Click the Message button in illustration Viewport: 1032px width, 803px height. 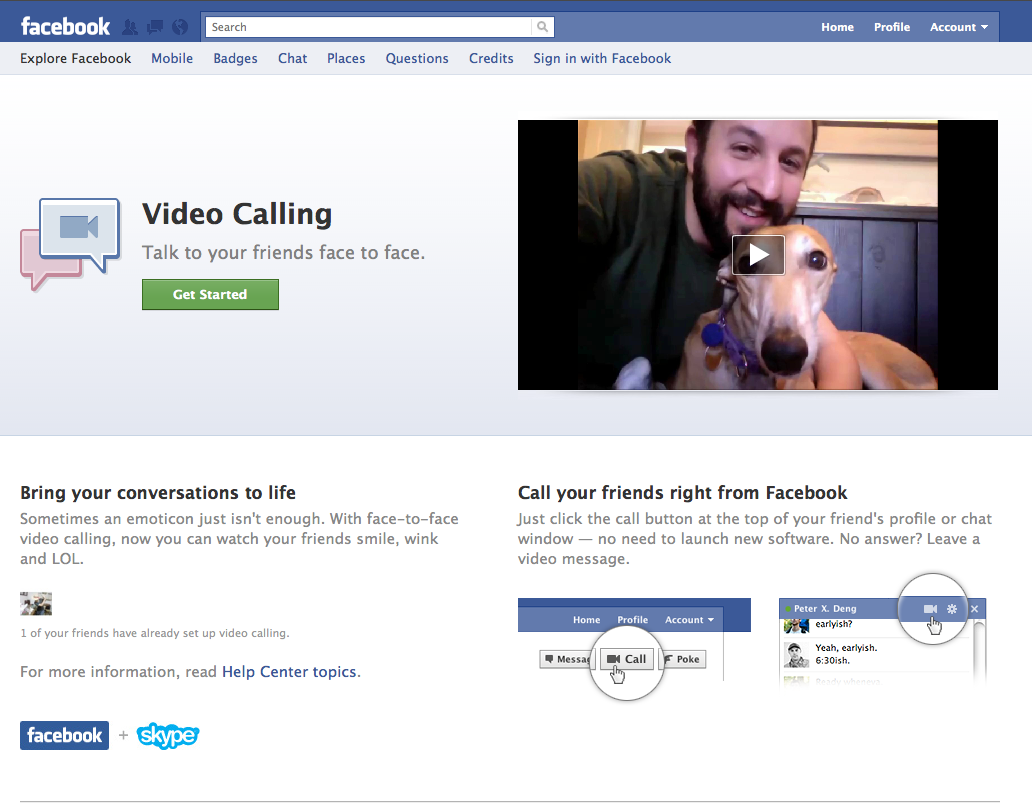(x=567, y=659)
